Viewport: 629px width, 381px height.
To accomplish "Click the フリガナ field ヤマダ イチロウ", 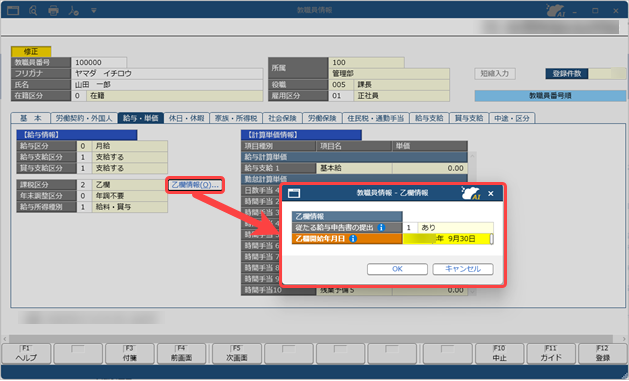I will [167, 74].
